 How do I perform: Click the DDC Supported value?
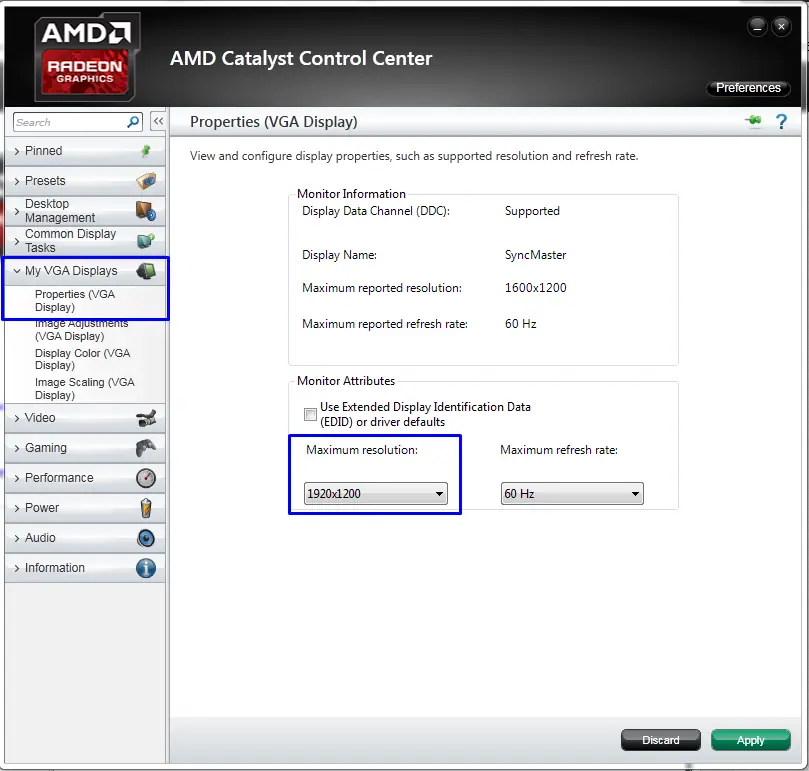(x=532, y=211)
